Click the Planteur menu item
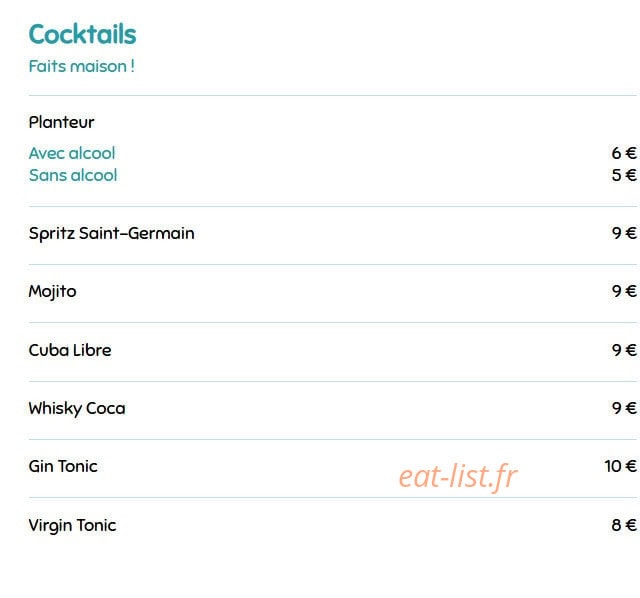640x598 pixels. coord(61,122)
